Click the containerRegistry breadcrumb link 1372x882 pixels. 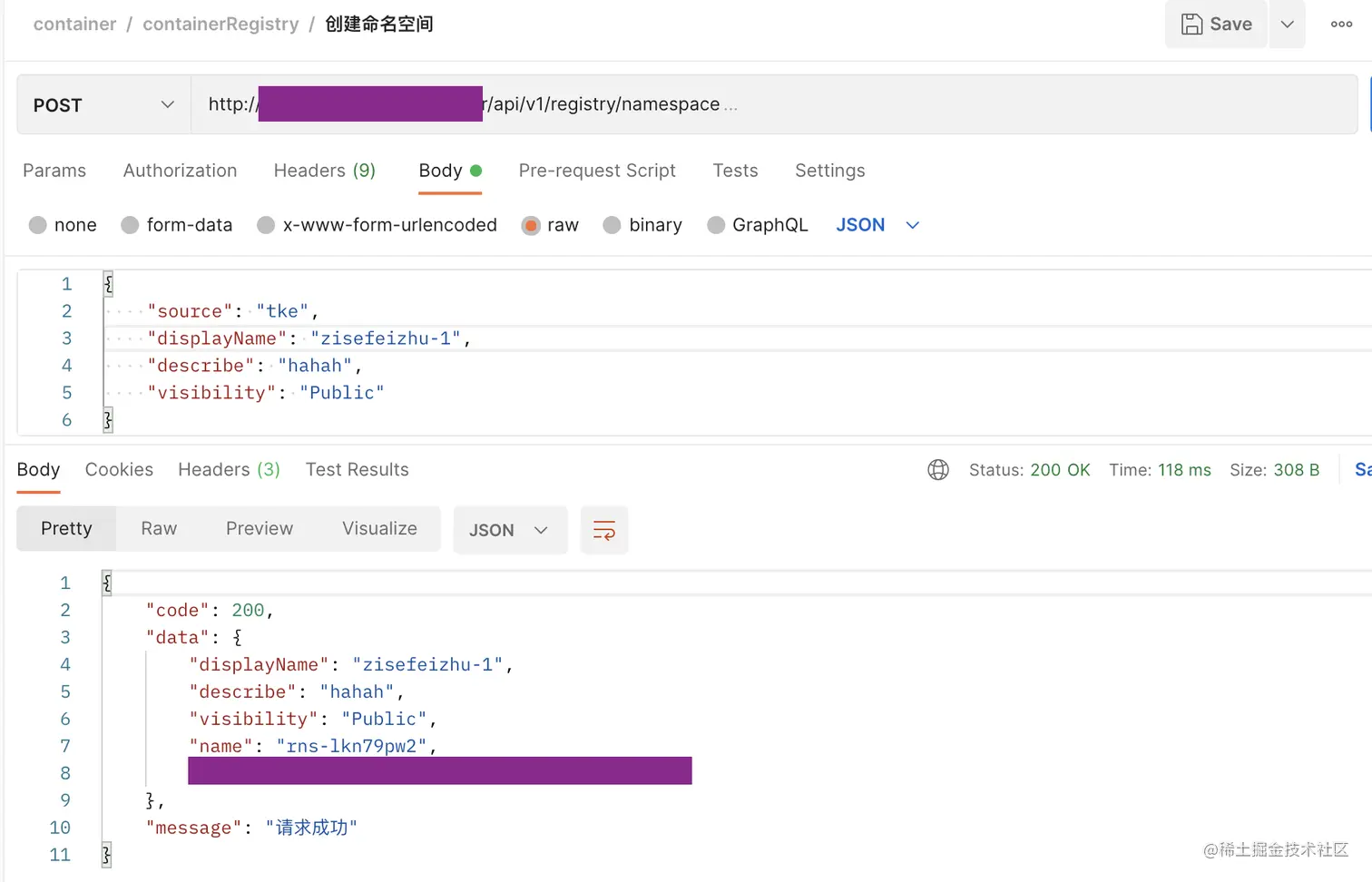[x=220, y=24]
